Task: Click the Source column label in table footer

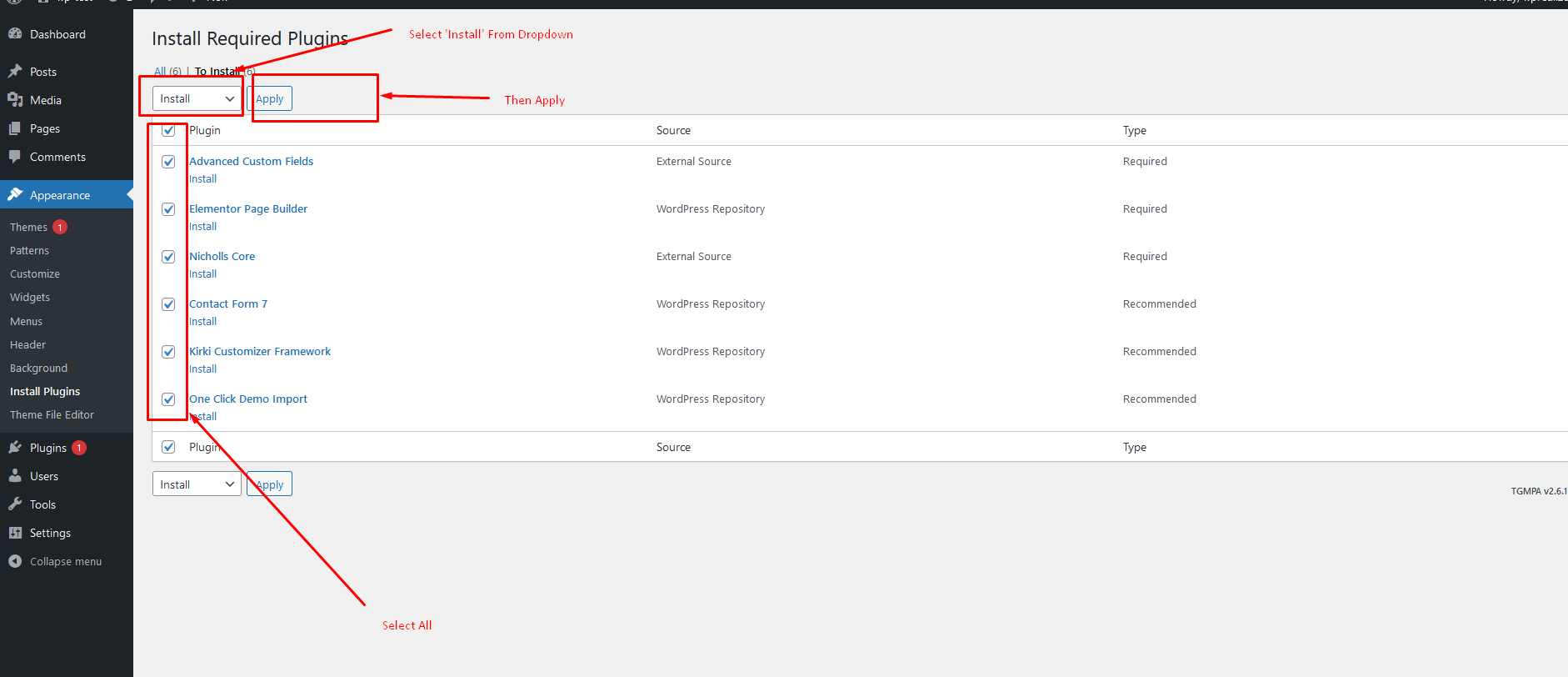Action: click(x=673, y=447)
